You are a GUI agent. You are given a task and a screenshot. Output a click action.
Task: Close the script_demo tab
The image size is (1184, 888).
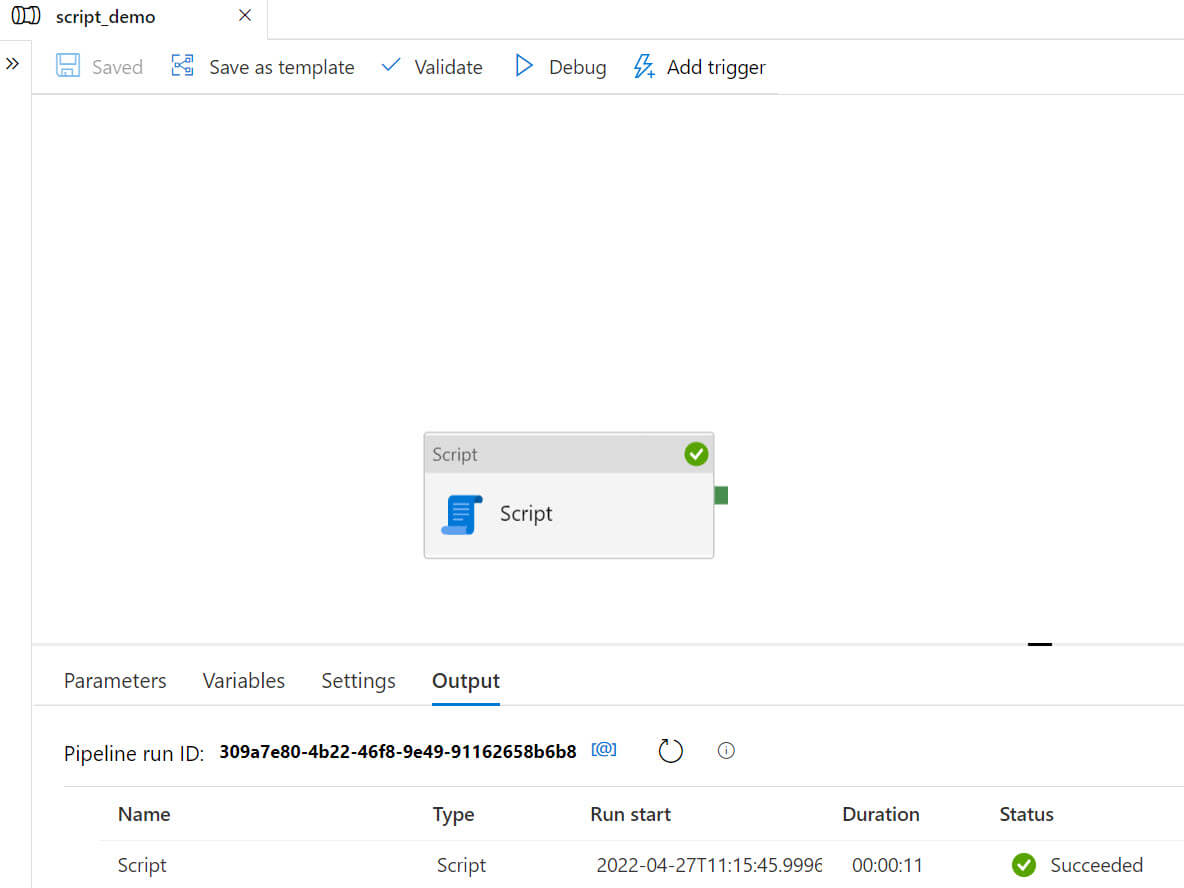245,15
